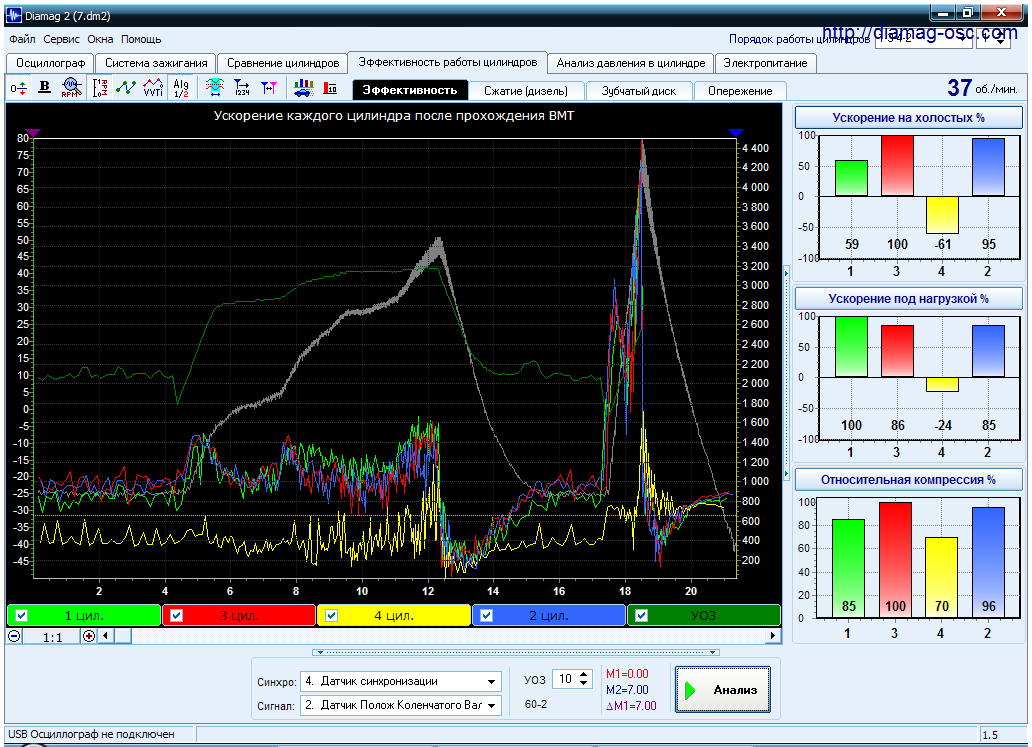Click the Ускорение на холостых % header

tap(908, 118)
